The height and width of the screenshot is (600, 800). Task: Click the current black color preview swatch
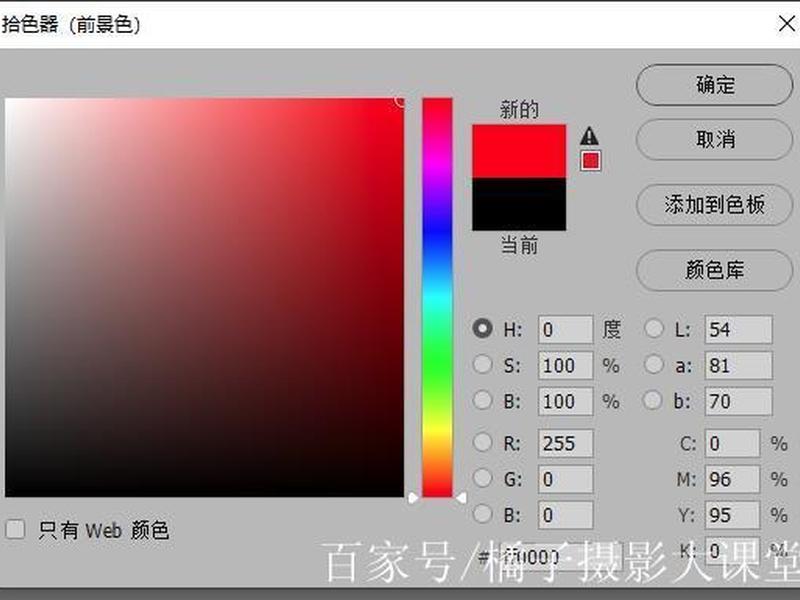tap(519, 204)
